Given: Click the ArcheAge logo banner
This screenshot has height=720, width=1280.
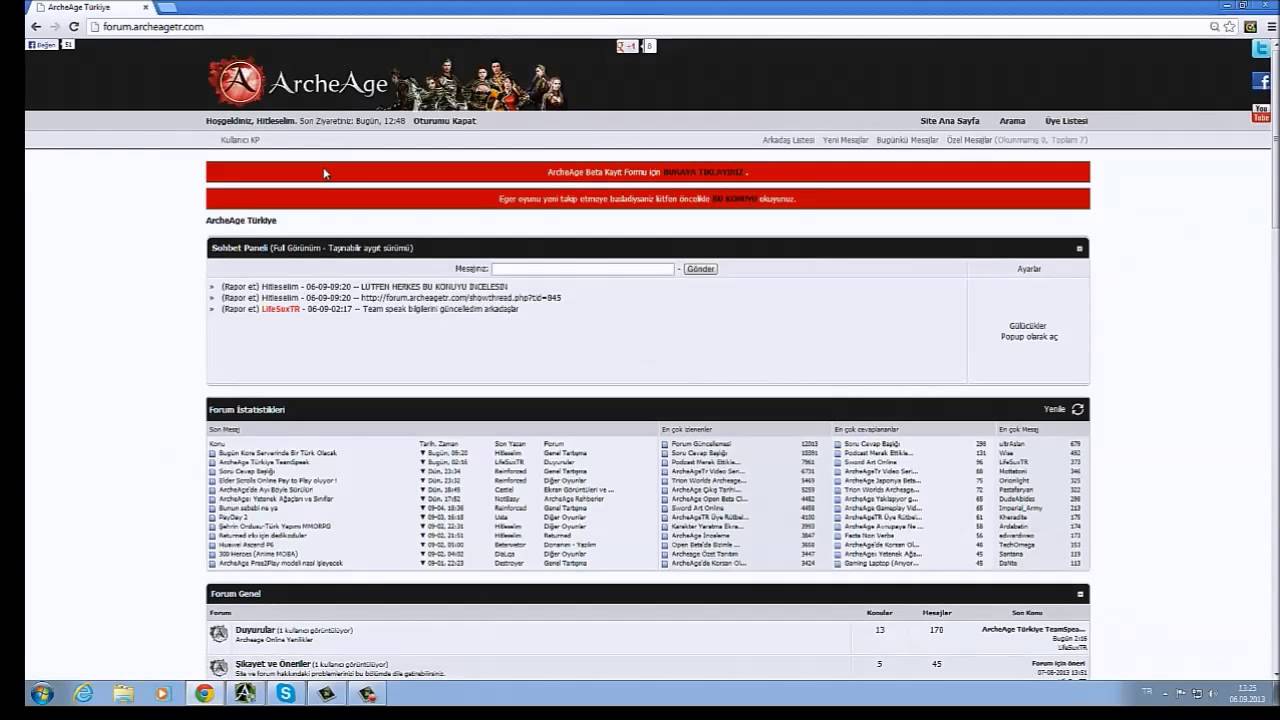Looking at the screenshot, I should (386, 84).
